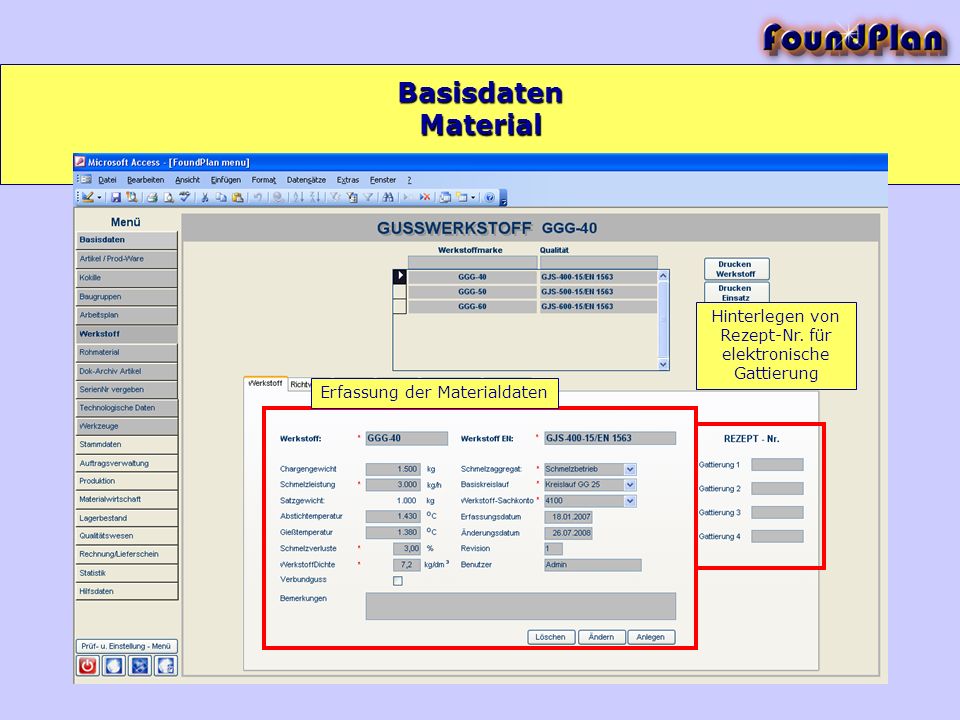The width and height of the screenshot is (960, 720).
Task: Click the Cut scissors icon
Action: point(205,197)
